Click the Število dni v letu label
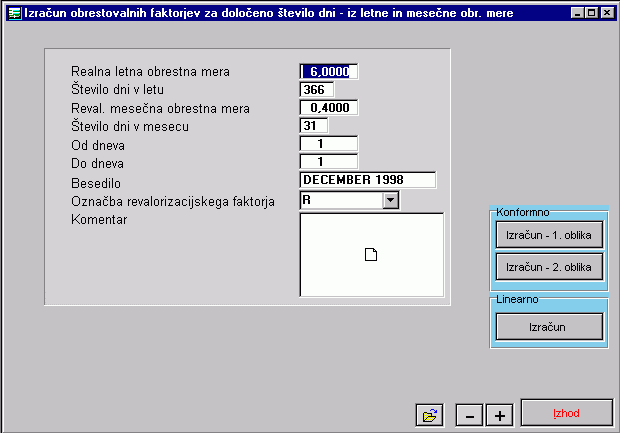This screenshot has width=620, height=433. click(117, 89)
